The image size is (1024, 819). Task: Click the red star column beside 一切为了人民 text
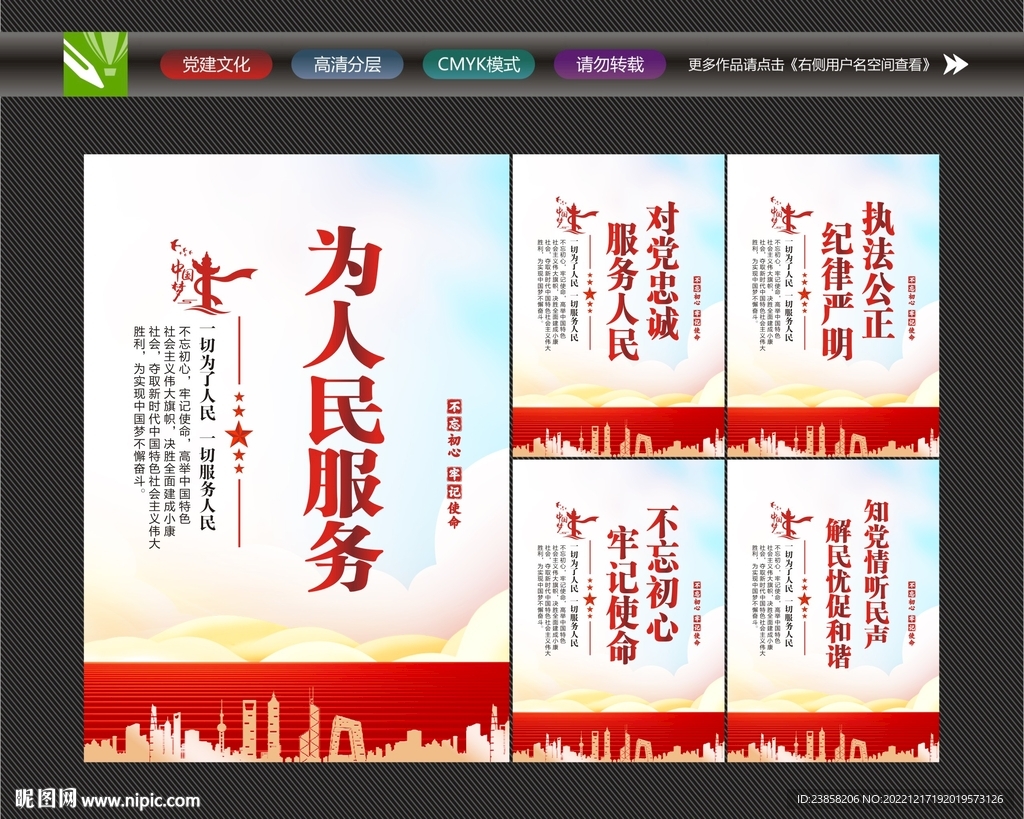coord(237,430)
